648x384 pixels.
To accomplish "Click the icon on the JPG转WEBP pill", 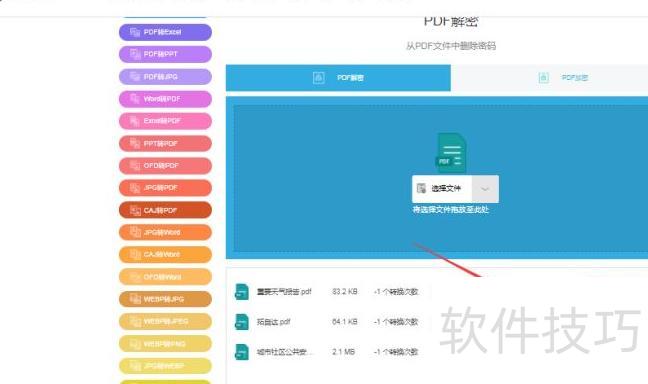I will click(135, 366).
